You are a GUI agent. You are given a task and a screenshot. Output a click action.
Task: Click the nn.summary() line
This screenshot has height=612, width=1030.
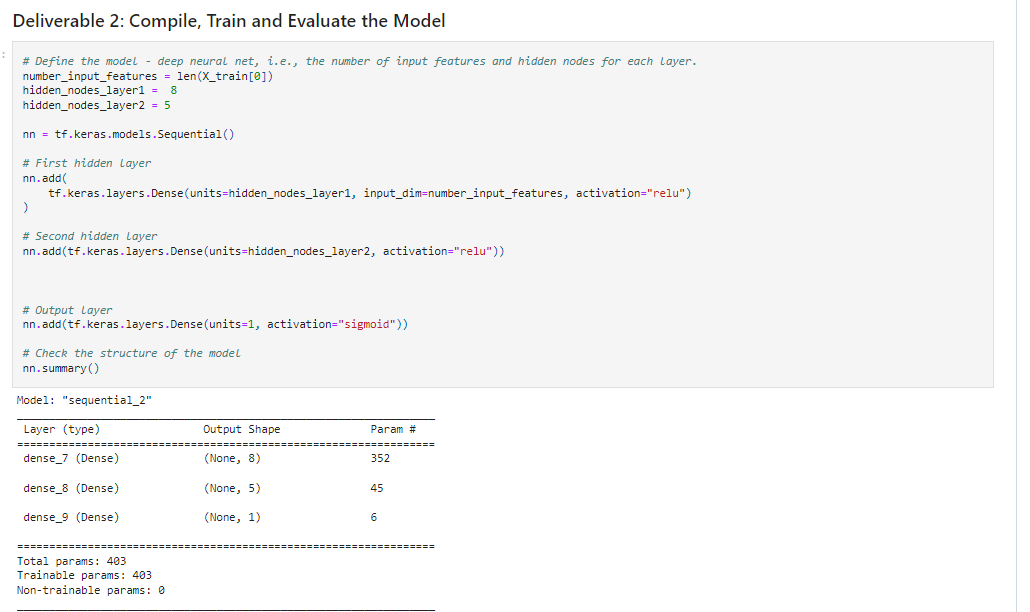coord(61,368)
